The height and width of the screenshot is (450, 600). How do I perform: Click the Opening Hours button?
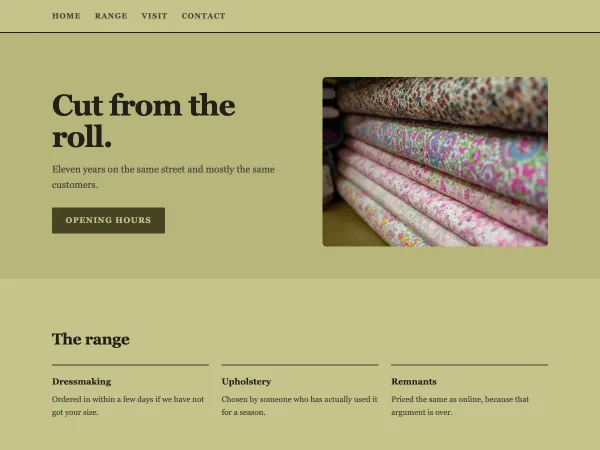[108, 220]
